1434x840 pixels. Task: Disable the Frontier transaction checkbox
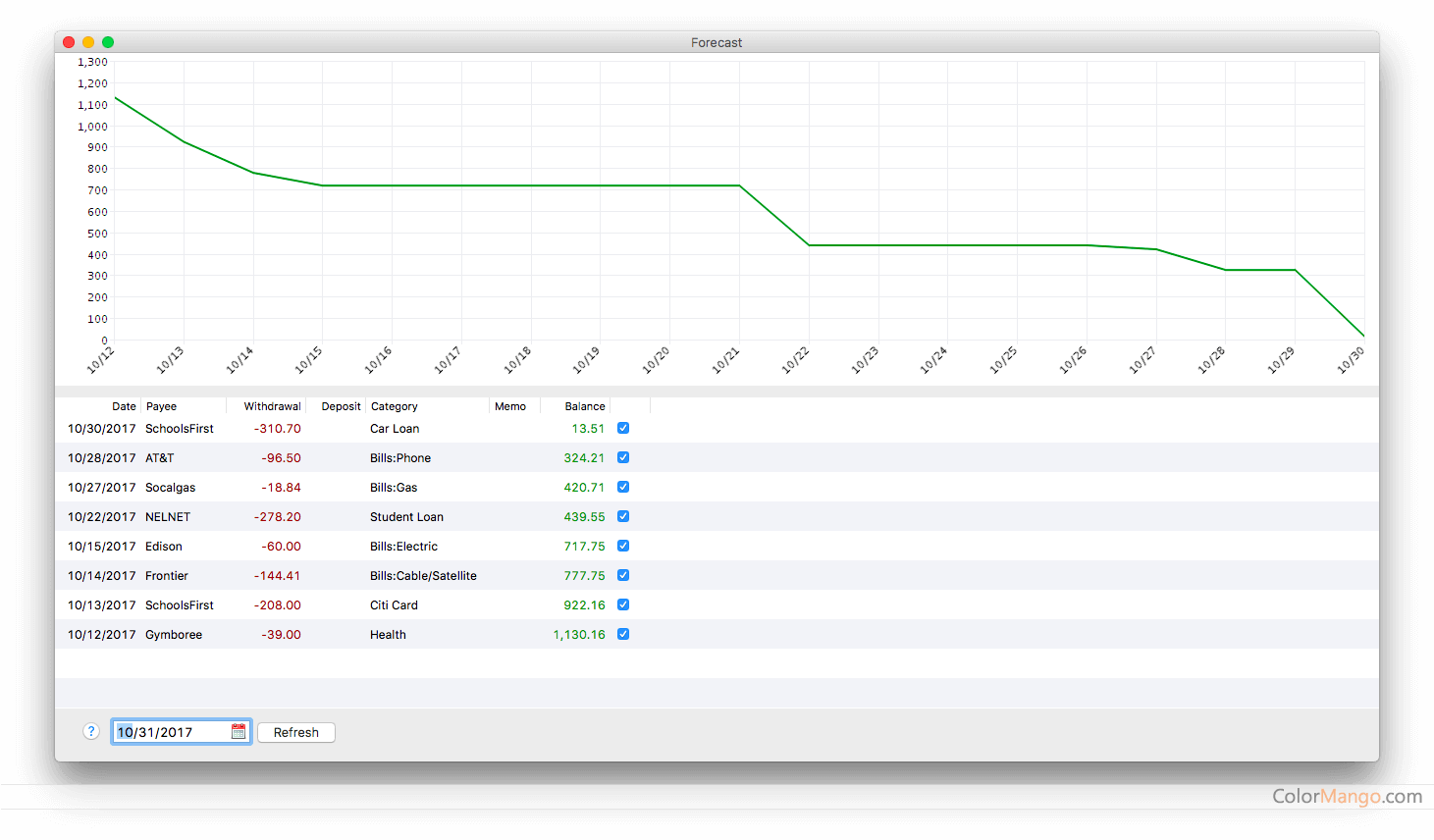click(x=623, y=575)
